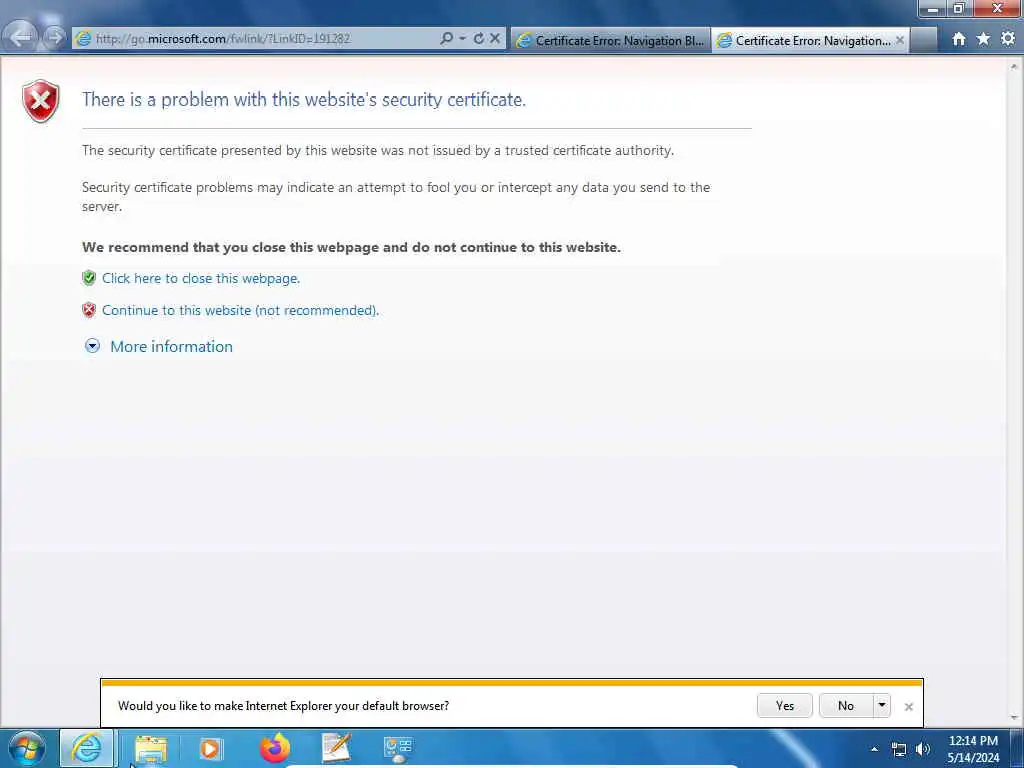1024x768 pixels.
Task: Answer Yes to default browser prompt
Action: tap(784, 706)
